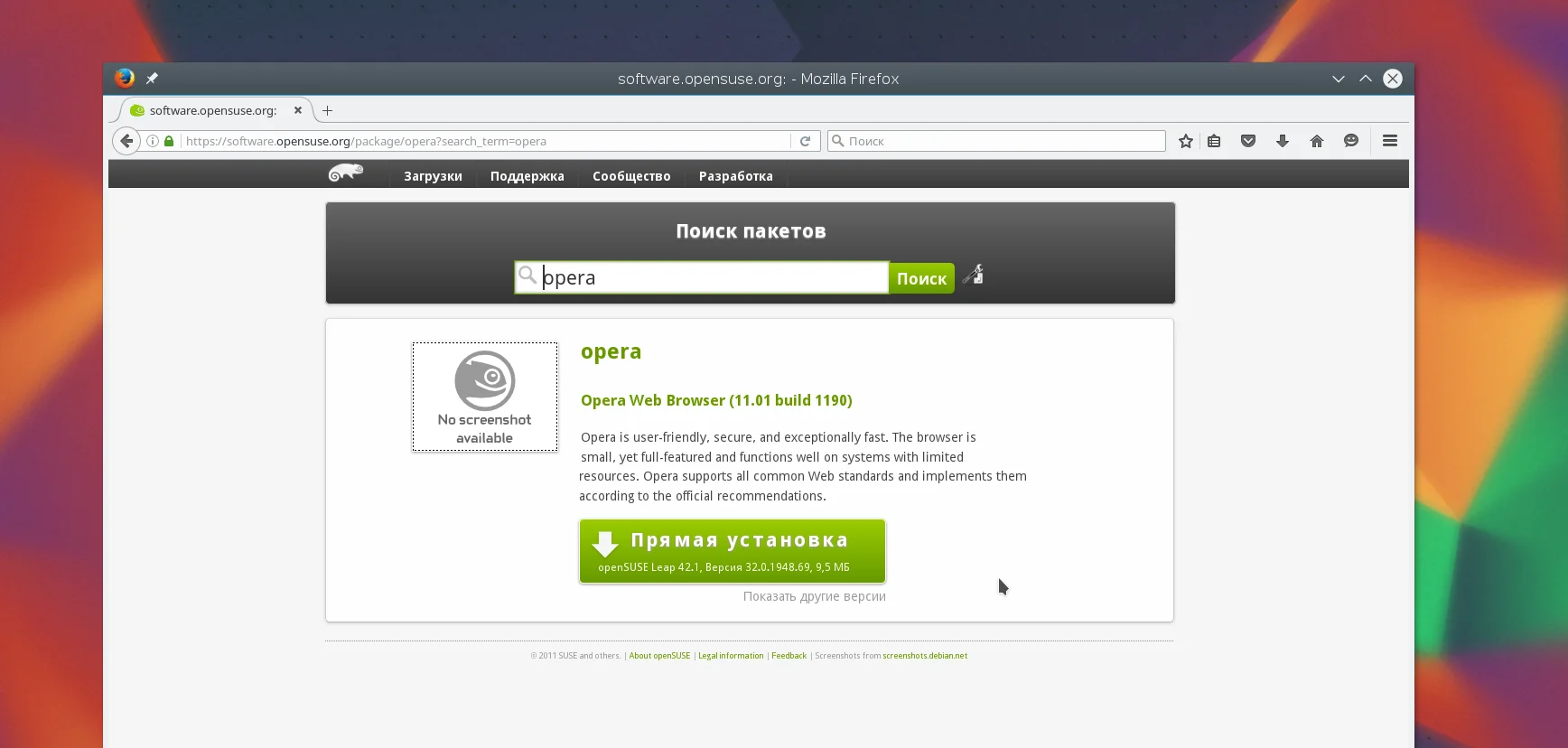Open the Pocket icon in the toolbar

[x=1248, y=141]
